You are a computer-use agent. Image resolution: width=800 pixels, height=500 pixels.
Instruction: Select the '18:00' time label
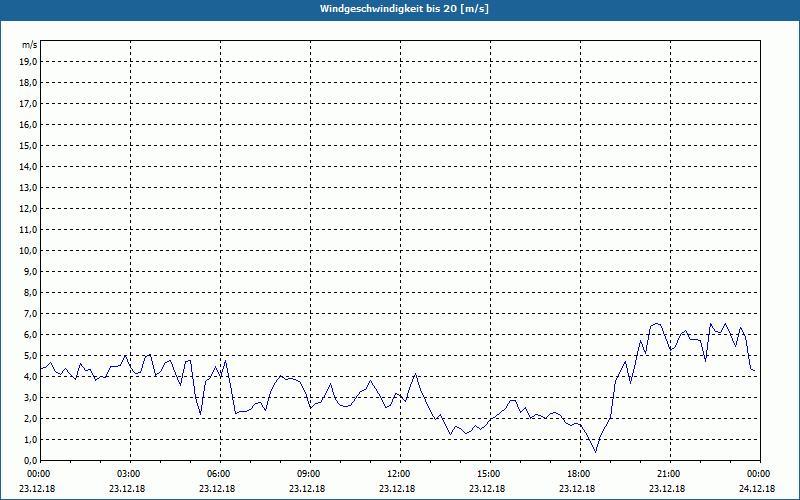pyautogui.click(x=578, y=474)
